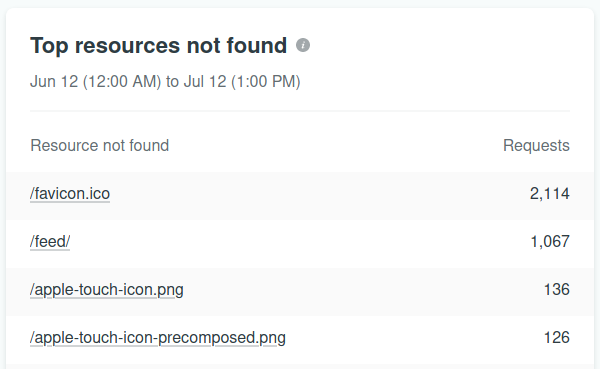
Task: Visit the /apple-touch-icon-precomposed.png link
Action: (158, 338)
